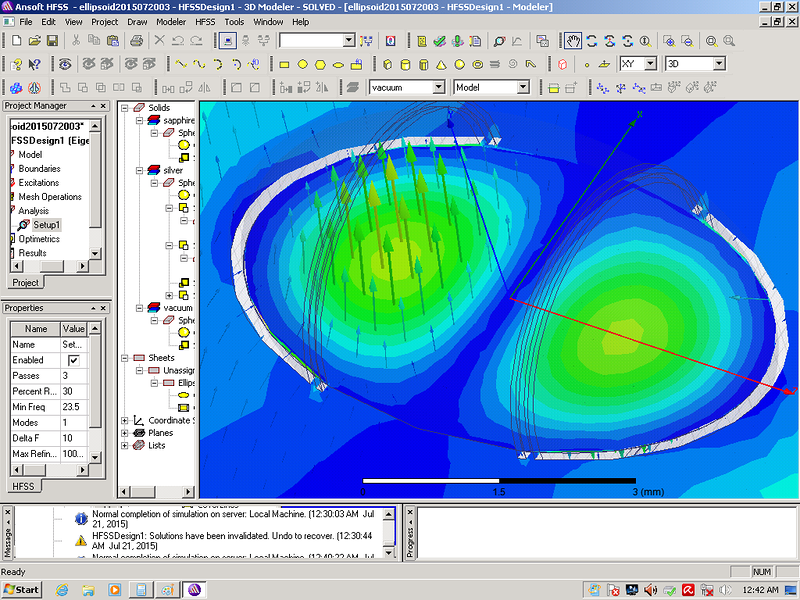800x600 pixels.
Task: Select the Draw cylinder tool
Action: pyautogui.click(x=405, y=64)
